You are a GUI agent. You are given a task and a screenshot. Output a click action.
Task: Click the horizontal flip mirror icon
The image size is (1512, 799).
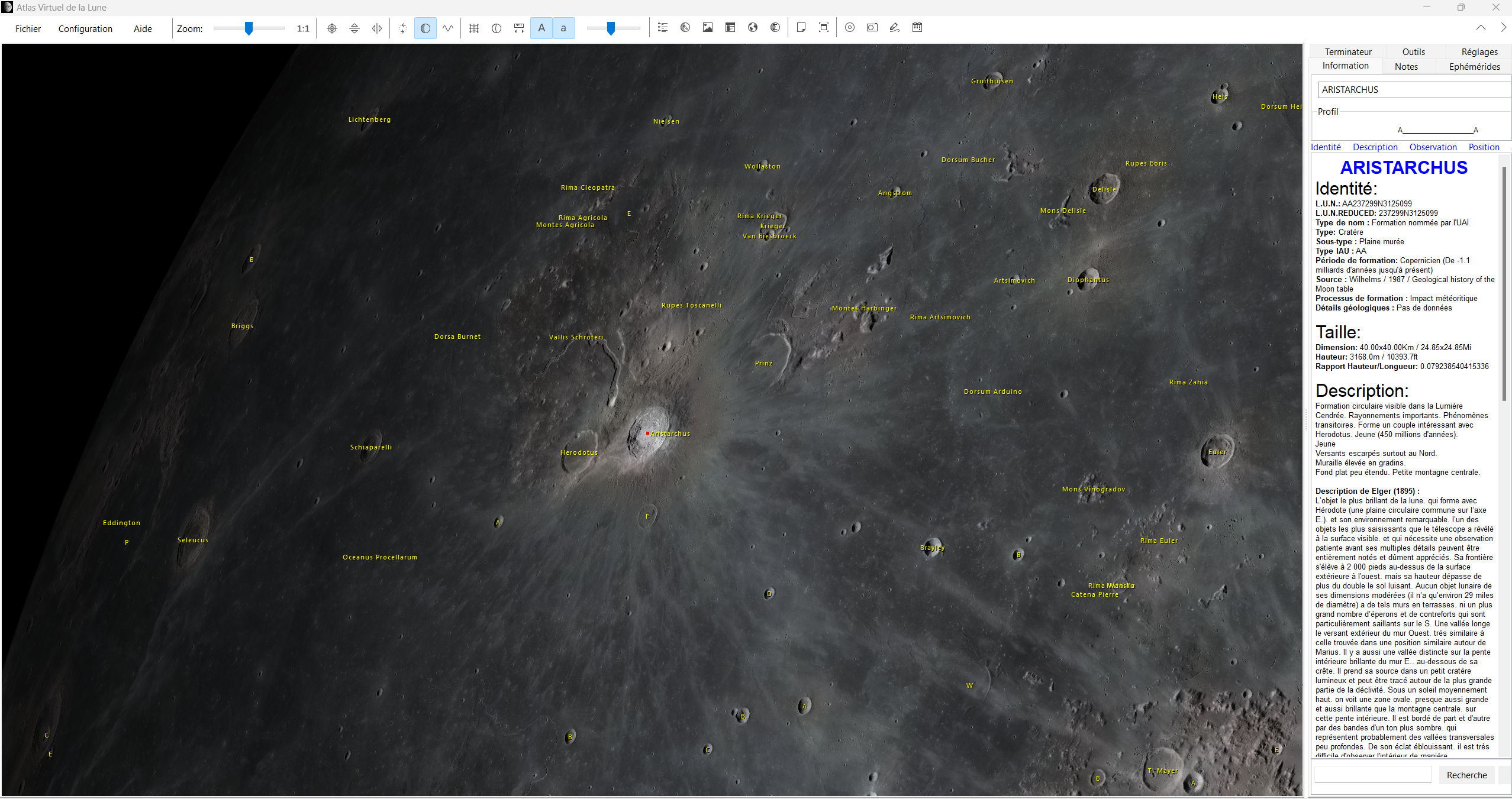tap(377, 28)
